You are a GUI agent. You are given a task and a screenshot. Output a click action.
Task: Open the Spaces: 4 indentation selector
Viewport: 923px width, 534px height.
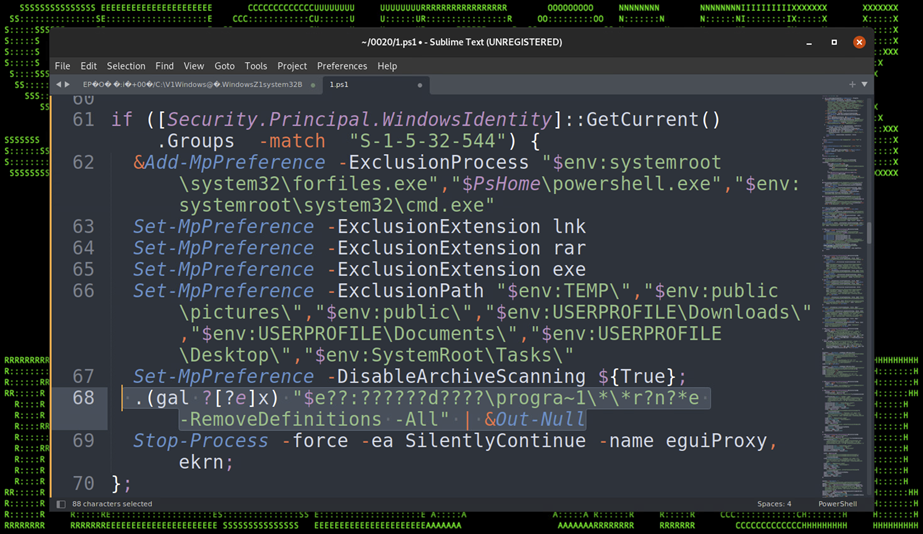[774, 504]
